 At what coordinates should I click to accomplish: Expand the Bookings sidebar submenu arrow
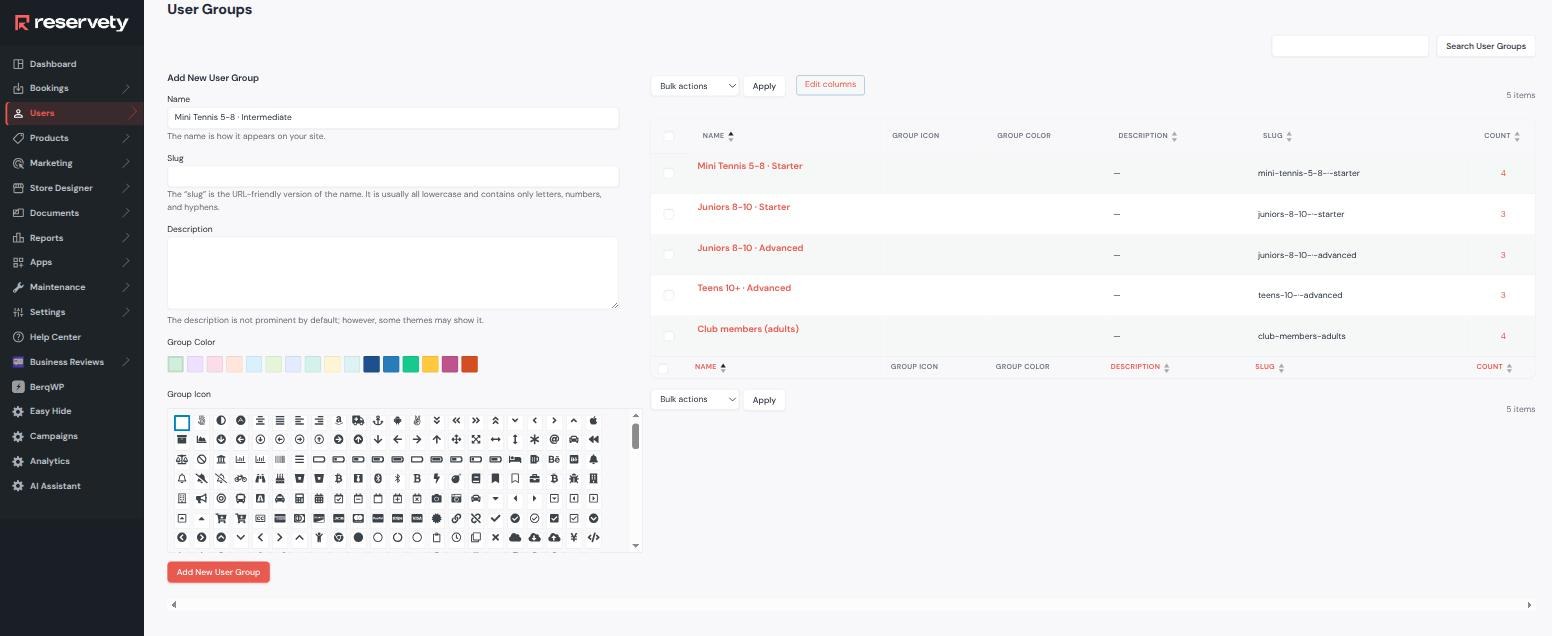point(127,88)
